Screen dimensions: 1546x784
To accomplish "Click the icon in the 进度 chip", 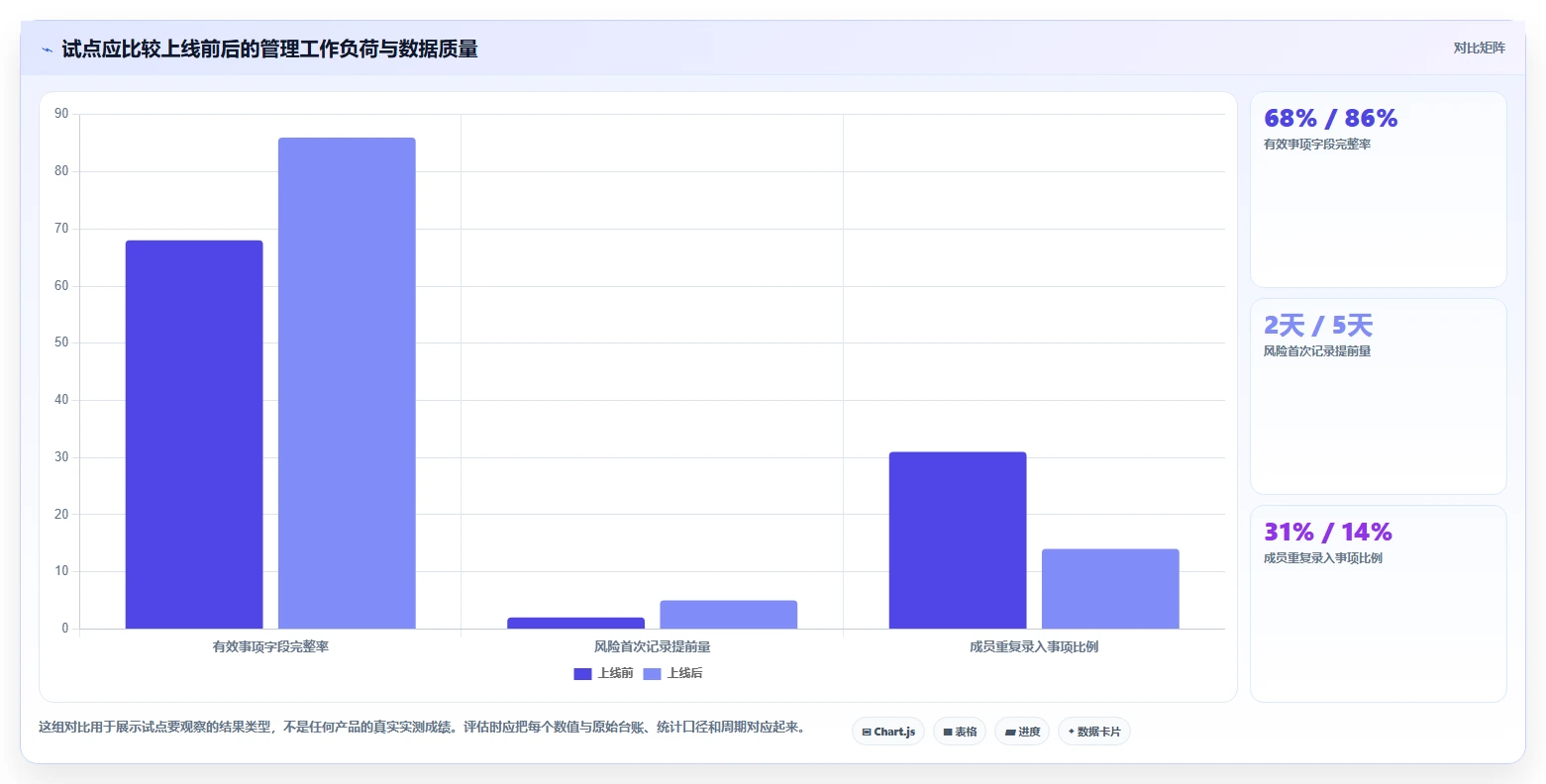I will click(x=1010, y=733).
